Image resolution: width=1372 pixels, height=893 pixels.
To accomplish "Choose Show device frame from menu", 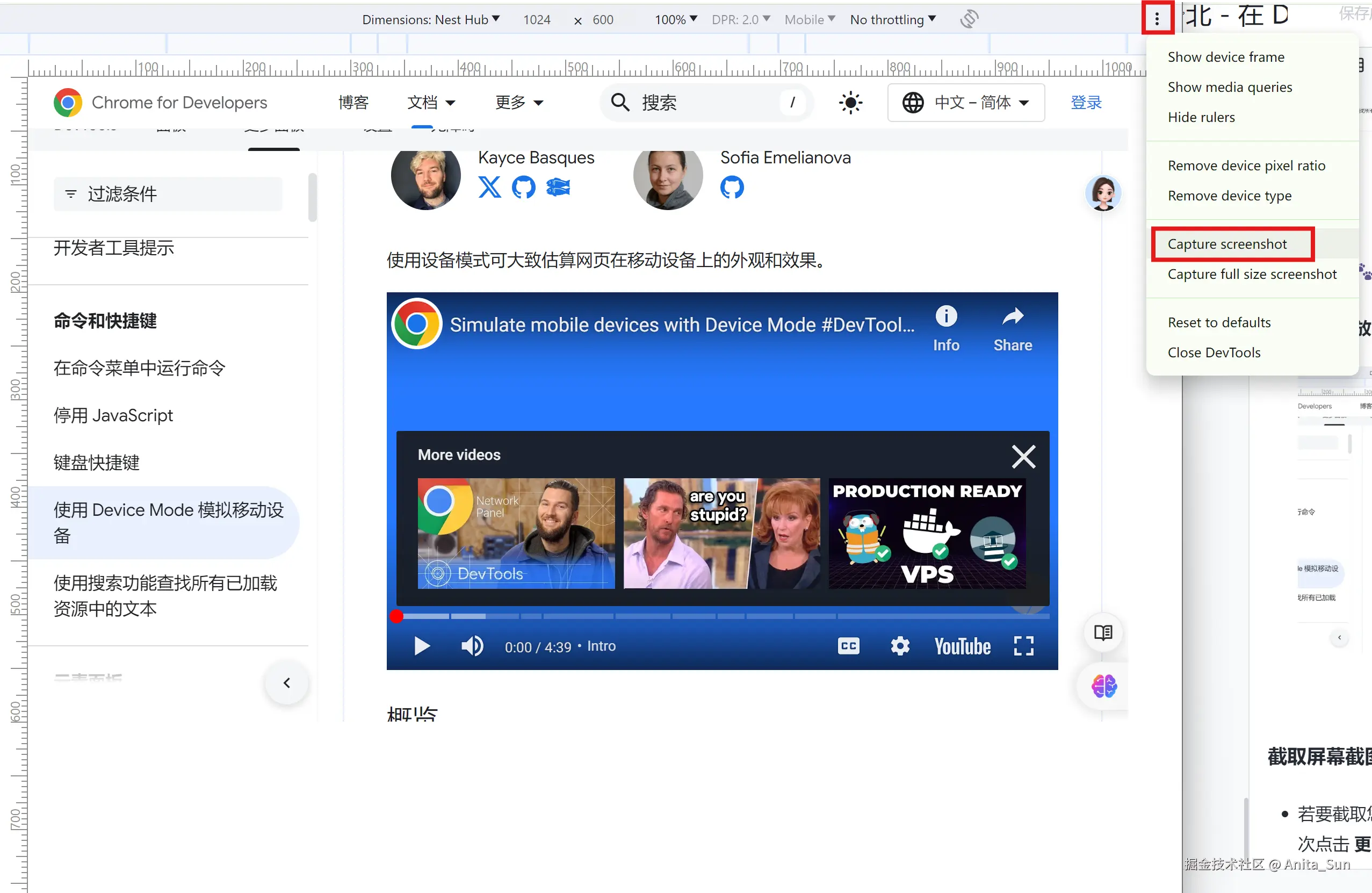I will point(1225,57).
